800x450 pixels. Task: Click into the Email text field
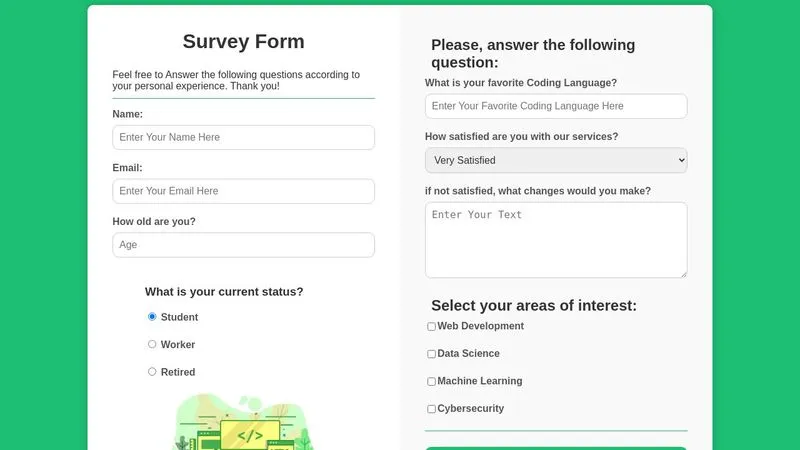pos(243,191)
